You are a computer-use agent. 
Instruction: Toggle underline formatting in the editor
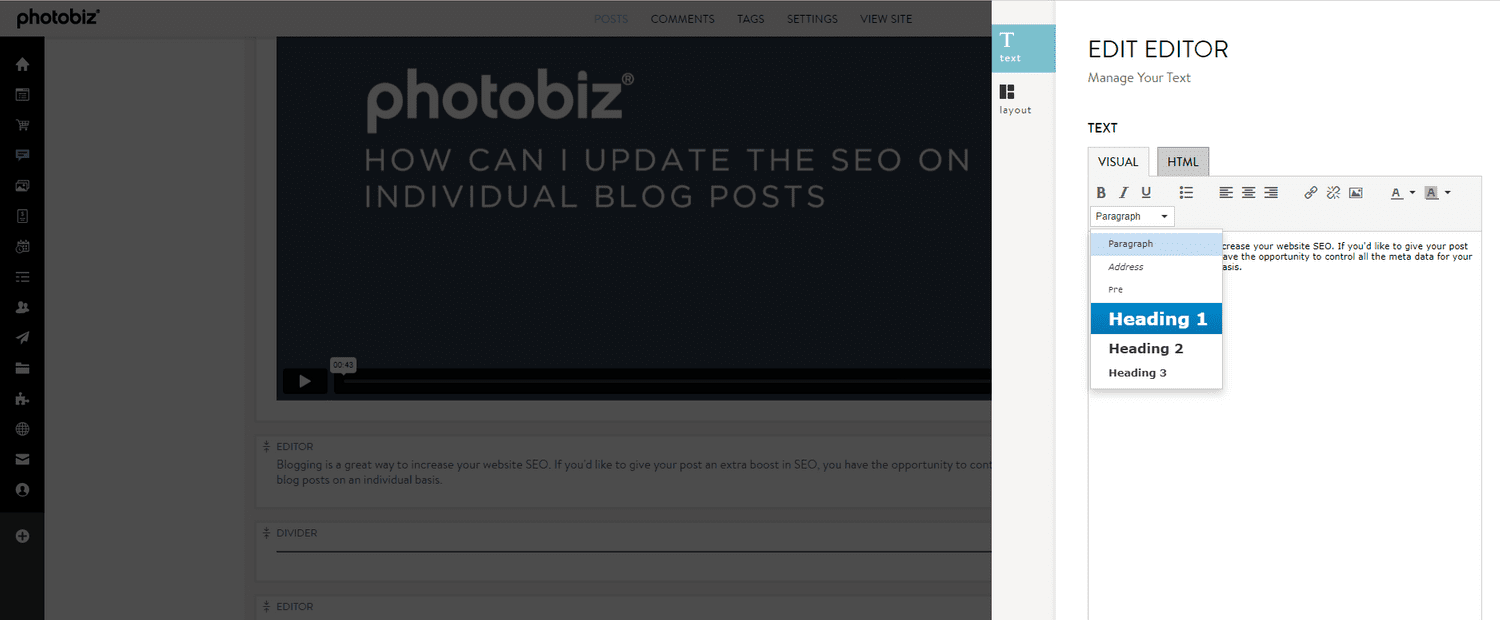pyautogui.click(x=1146, y=192)
